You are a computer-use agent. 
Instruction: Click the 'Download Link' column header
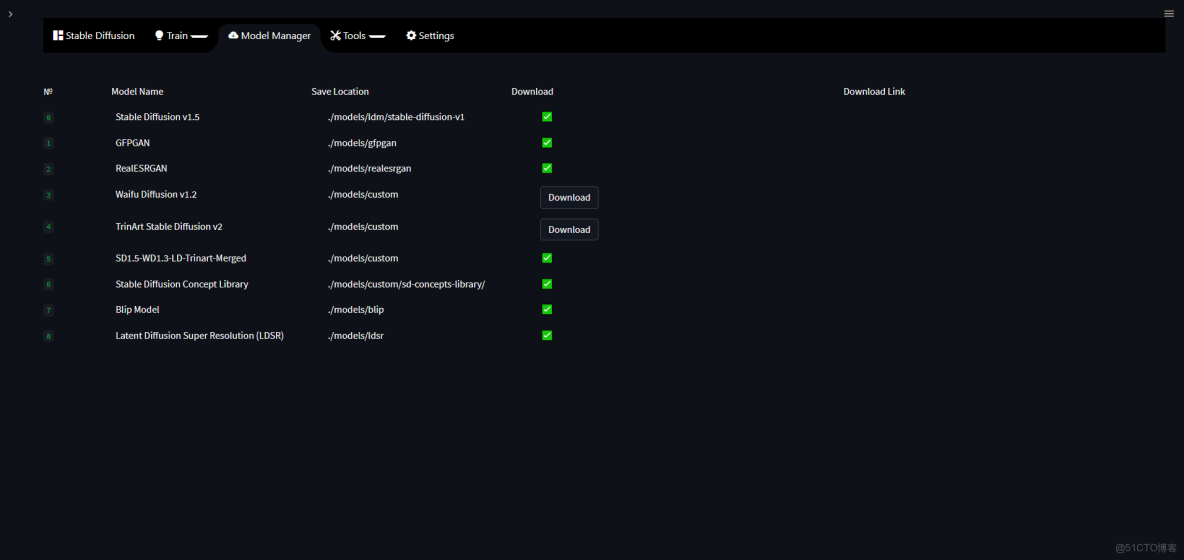click(x=874, y=91)
